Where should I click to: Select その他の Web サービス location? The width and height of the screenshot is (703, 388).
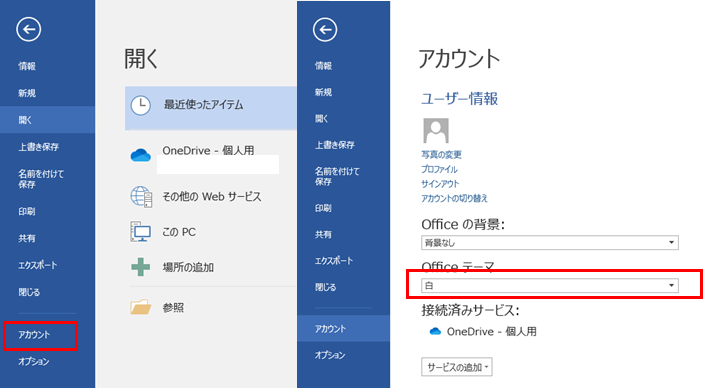[211, 196]
